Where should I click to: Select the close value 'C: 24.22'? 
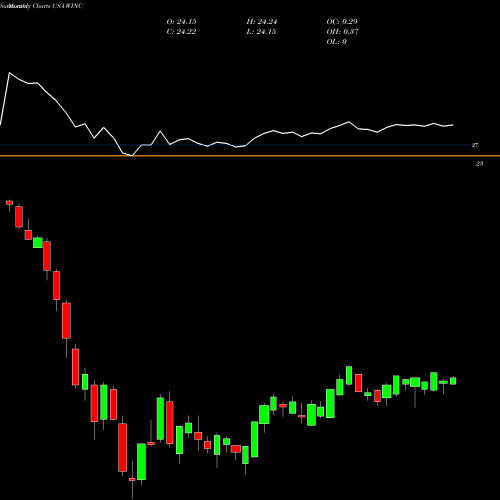(x=181, y=31)
